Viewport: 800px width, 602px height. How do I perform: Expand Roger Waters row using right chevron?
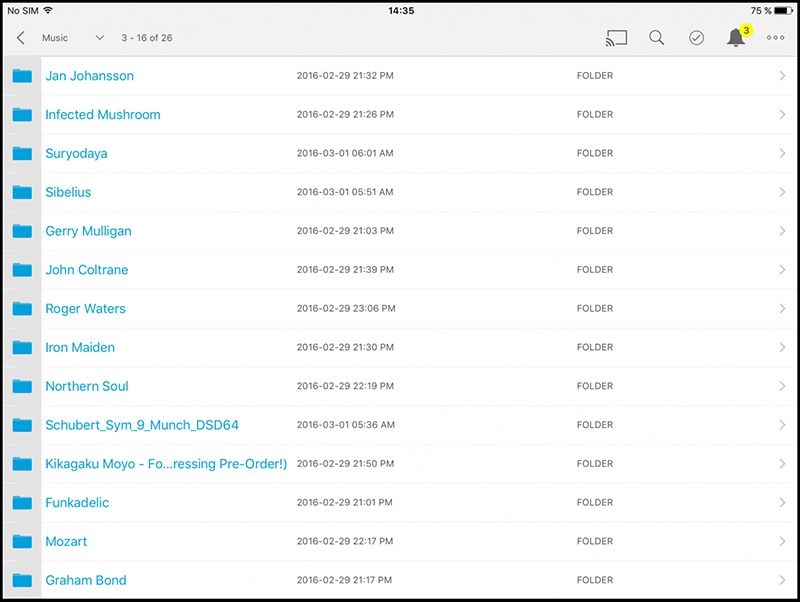782,309
